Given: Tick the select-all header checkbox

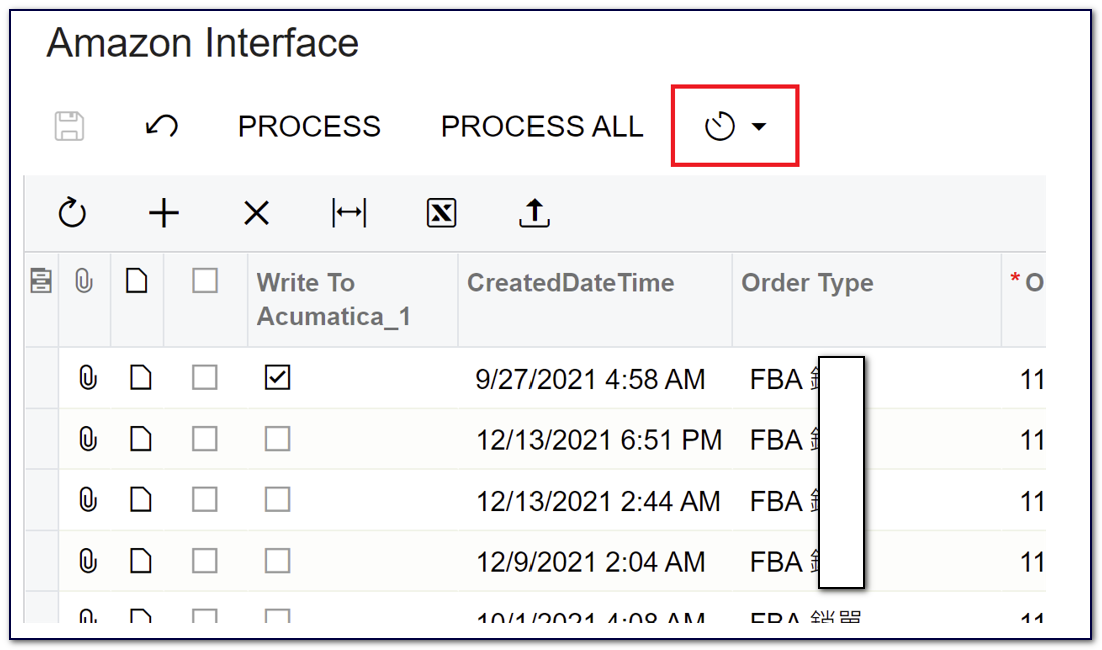Looking at the screenshot, I should click(205, 280).
